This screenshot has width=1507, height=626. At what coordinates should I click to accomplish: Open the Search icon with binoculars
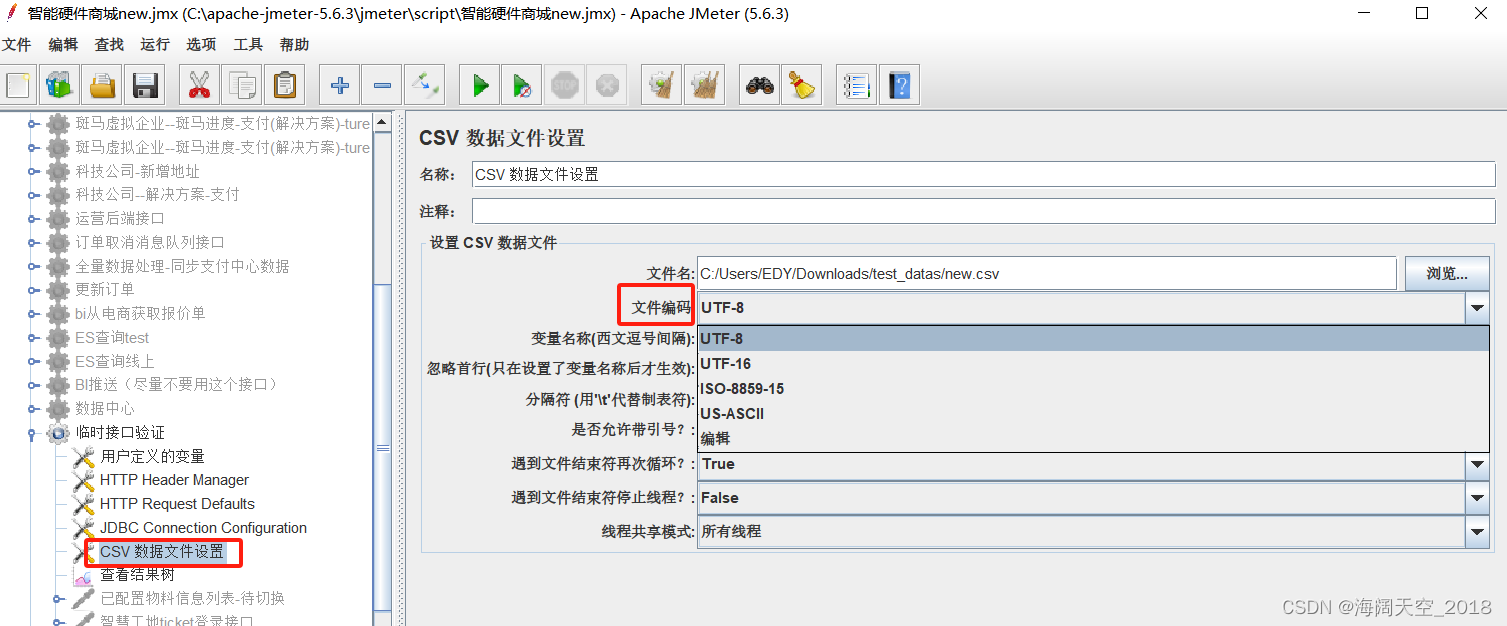click(758, 84)
